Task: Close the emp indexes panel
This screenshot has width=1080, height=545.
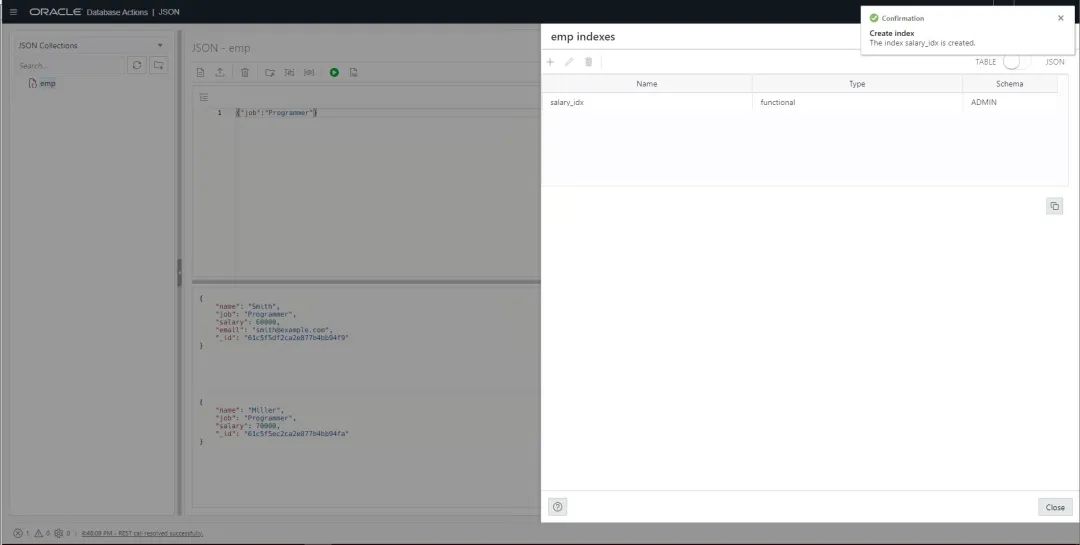Action: tap(1055, 507)
